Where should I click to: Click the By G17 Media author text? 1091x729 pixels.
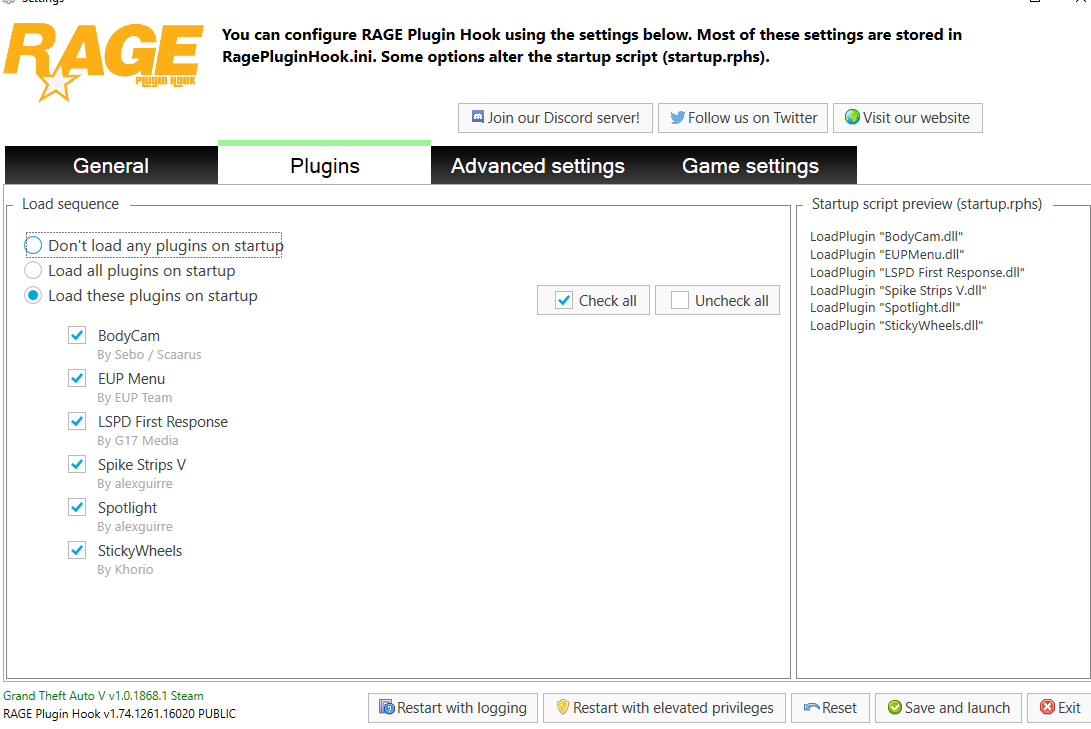click(138, 441)
